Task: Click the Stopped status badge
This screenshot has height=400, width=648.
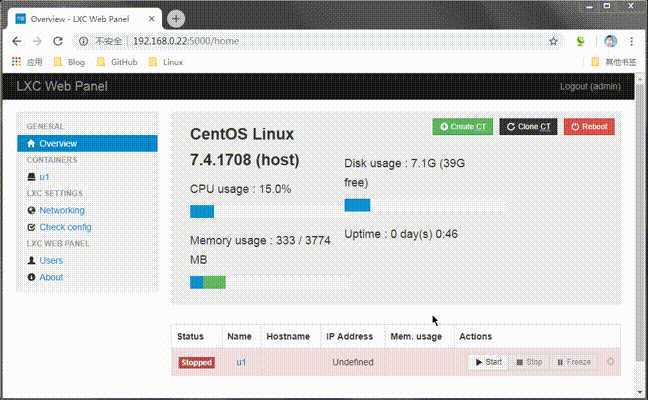Action: (x=197, y=362)
